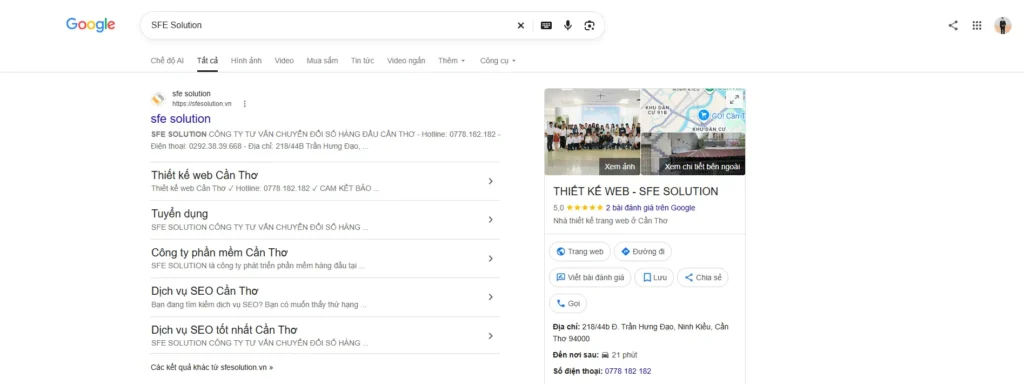Viewport: 1024px width, 384px height.
Task: Click Các kết quả khác từ sfesolution.vn
Action: [212, 367]
